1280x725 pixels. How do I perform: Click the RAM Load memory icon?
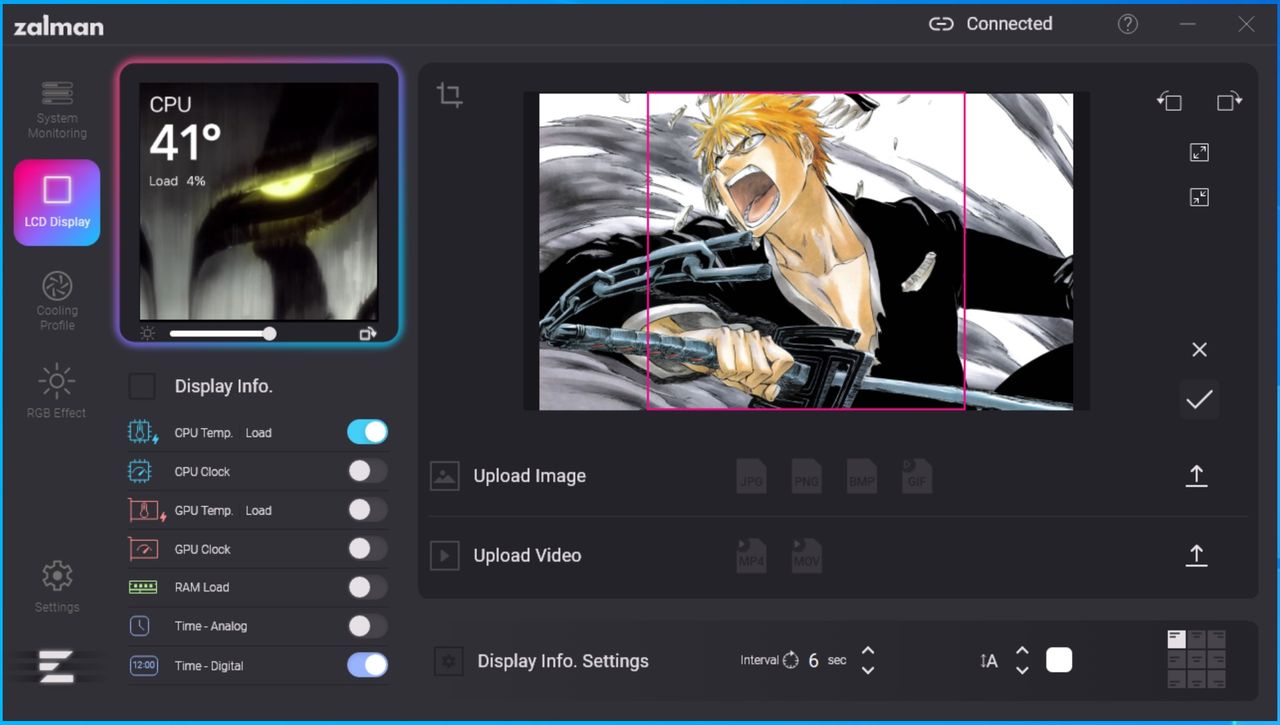click(x=144, y=587)
